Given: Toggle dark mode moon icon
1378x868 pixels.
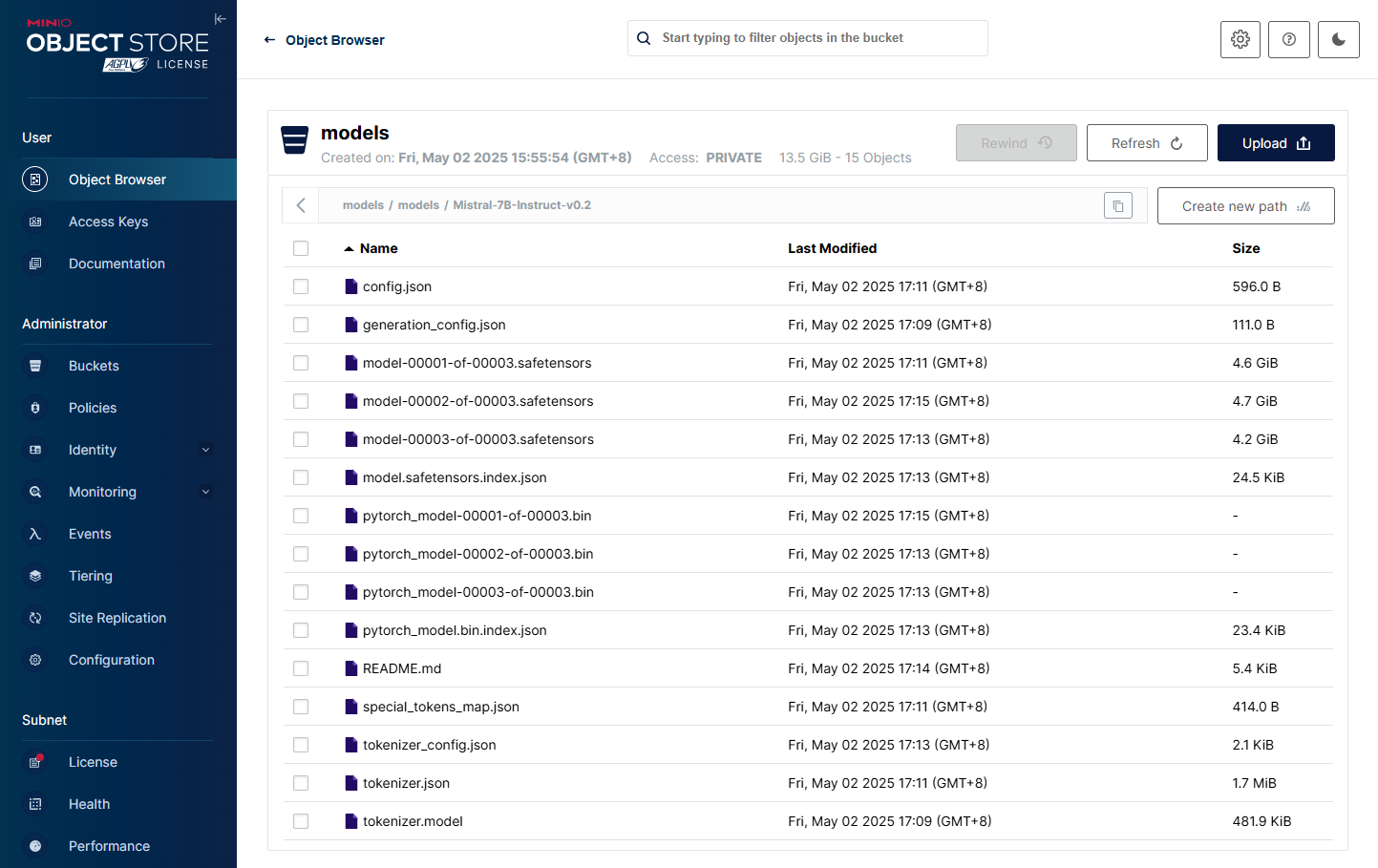Looking at the screenshot, I should [1339, 39].
